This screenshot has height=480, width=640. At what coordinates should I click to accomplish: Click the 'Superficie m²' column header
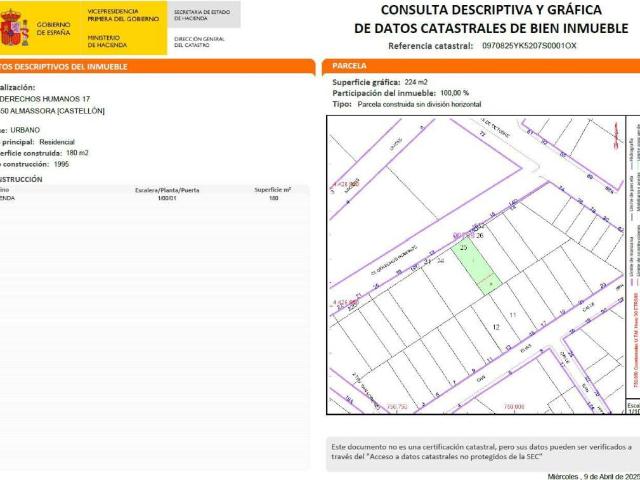click(x=273, y=190)
